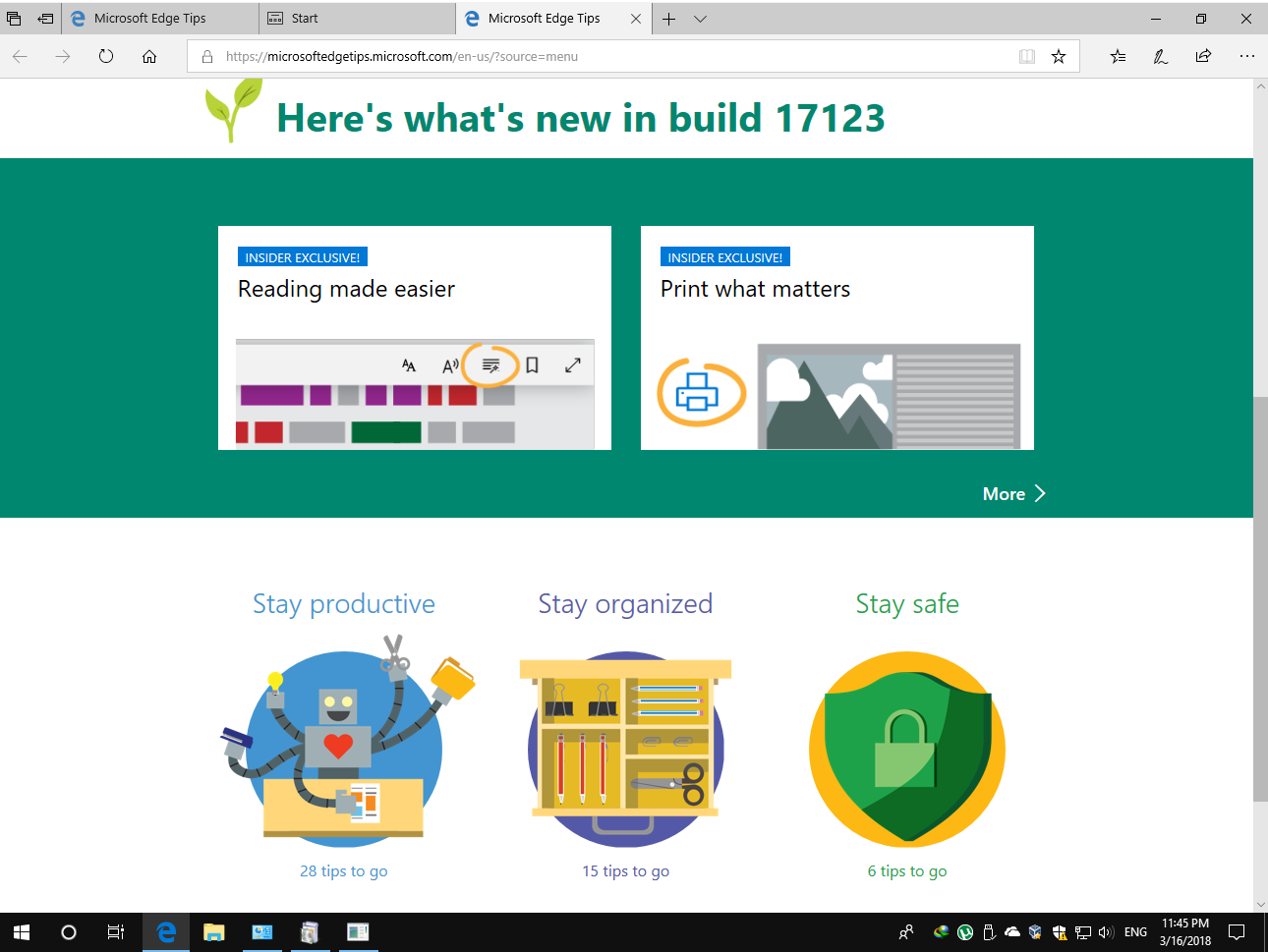Click the INSIDER EXCLUSIVE! badge above Print what matters
Viewport: 1268px width, 952px height.
[x=725, y=257]
